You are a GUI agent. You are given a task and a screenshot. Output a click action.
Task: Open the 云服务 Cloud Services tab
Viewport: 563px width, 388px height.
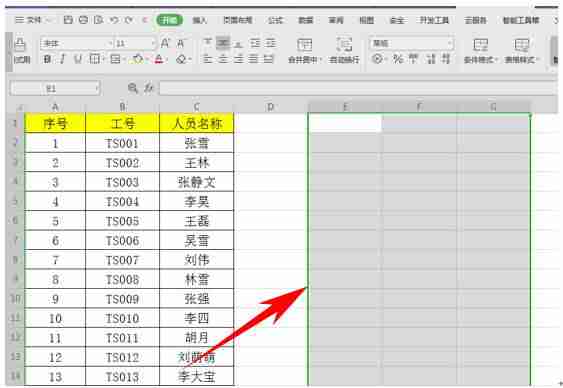(x=475, y=20)
